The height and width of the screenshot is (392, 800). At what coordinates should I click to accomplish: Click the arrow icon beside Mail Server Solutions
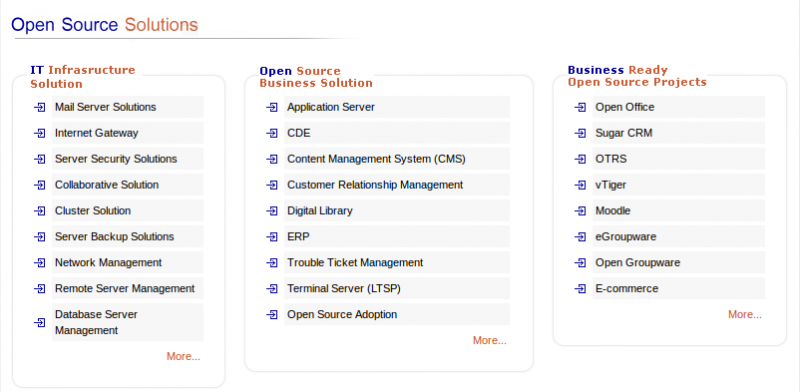pyautogui.click(x=40, y=107)
